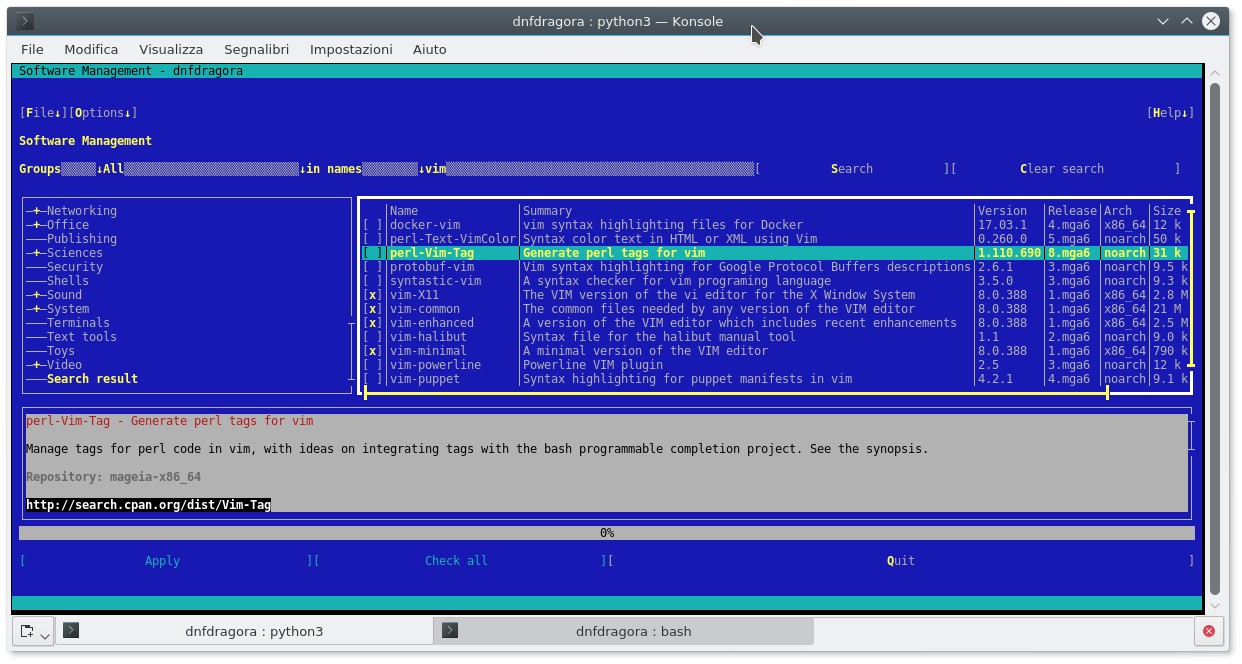Toggle checkbox for docker-vim package
Viewport: 1242px width, 664px height.
point(372,225)
